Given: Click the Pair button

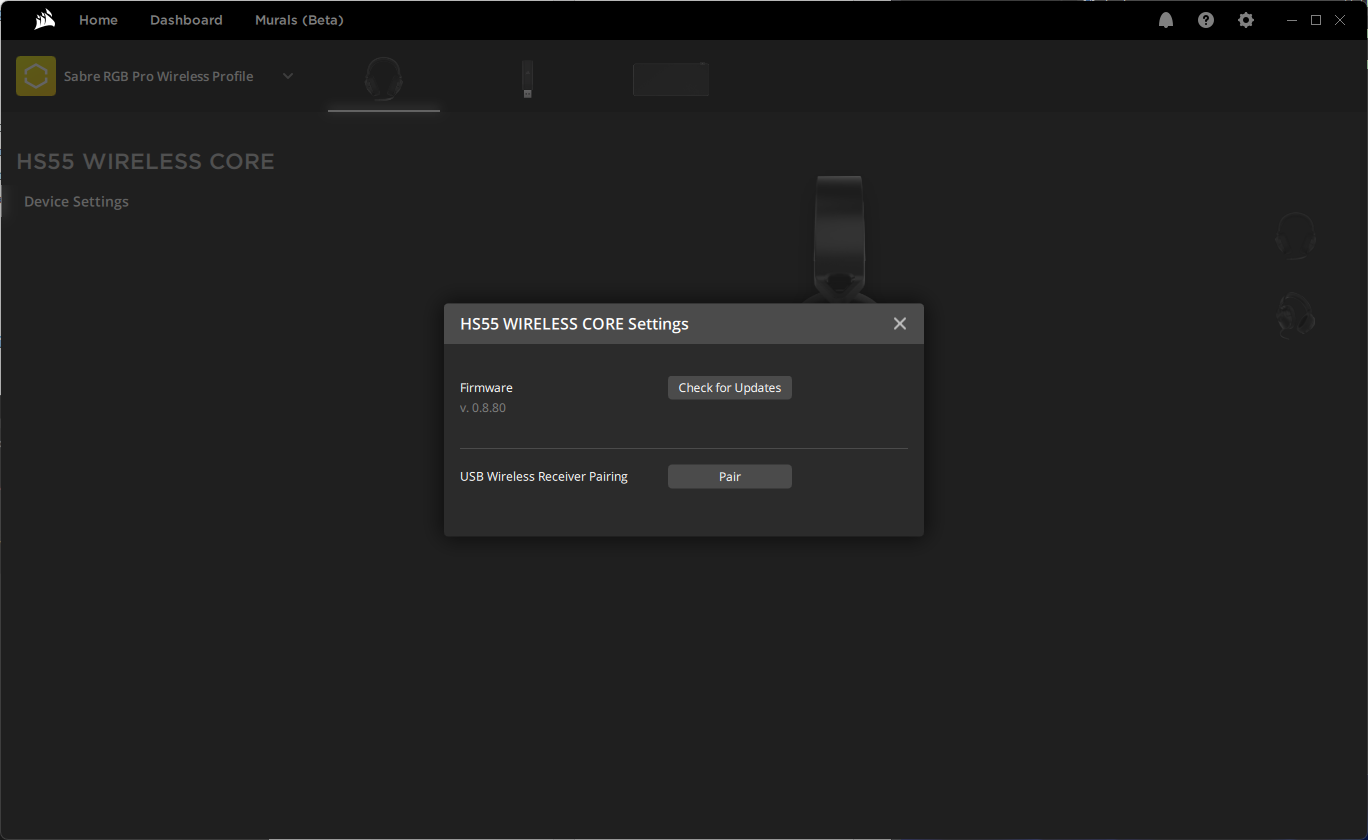Looking at the screenshot, I should (x=730, y=477).
